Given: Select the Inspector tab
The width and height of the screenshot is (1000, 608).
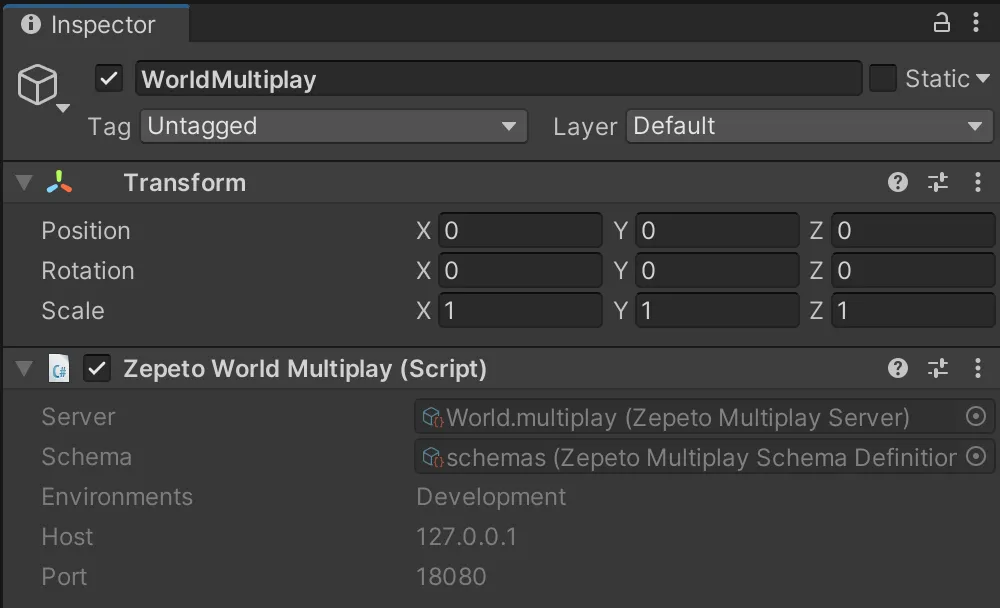Looking at the screenshot, I should (x=96, y=24).
